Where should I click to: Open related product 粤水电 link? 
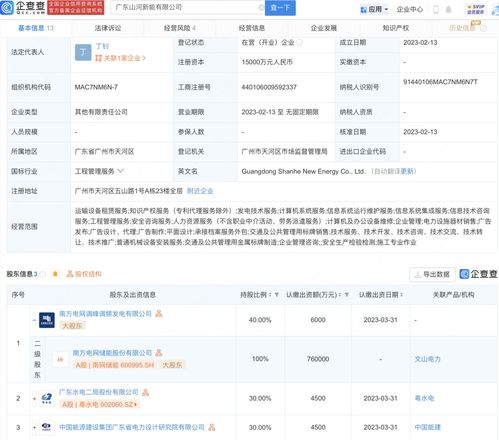(424, 398)
